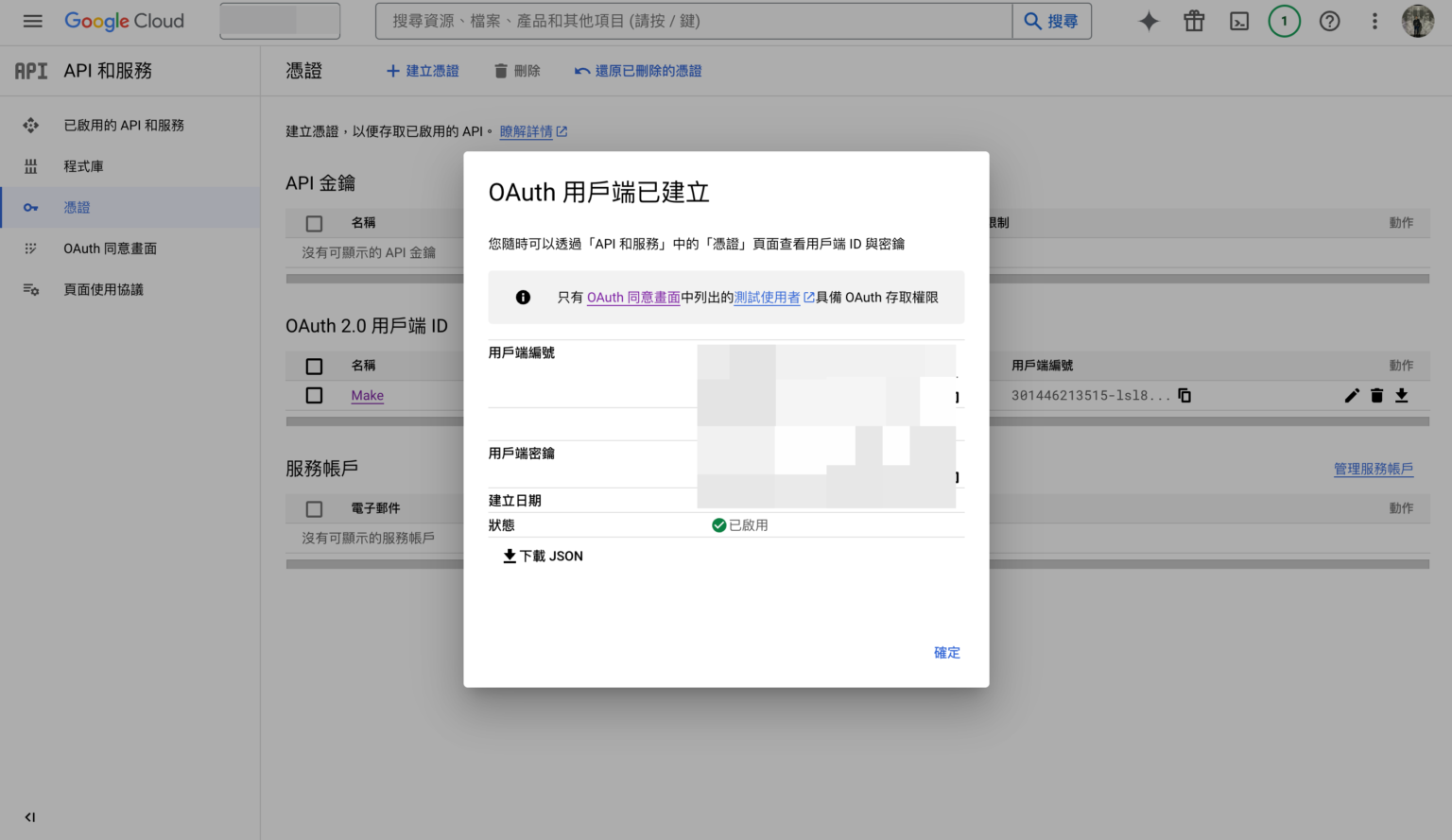Open the Cloud Shell terminal icon
Image resolution: width=1452 pixels, height=840 pixels.
coord(1238,21)
